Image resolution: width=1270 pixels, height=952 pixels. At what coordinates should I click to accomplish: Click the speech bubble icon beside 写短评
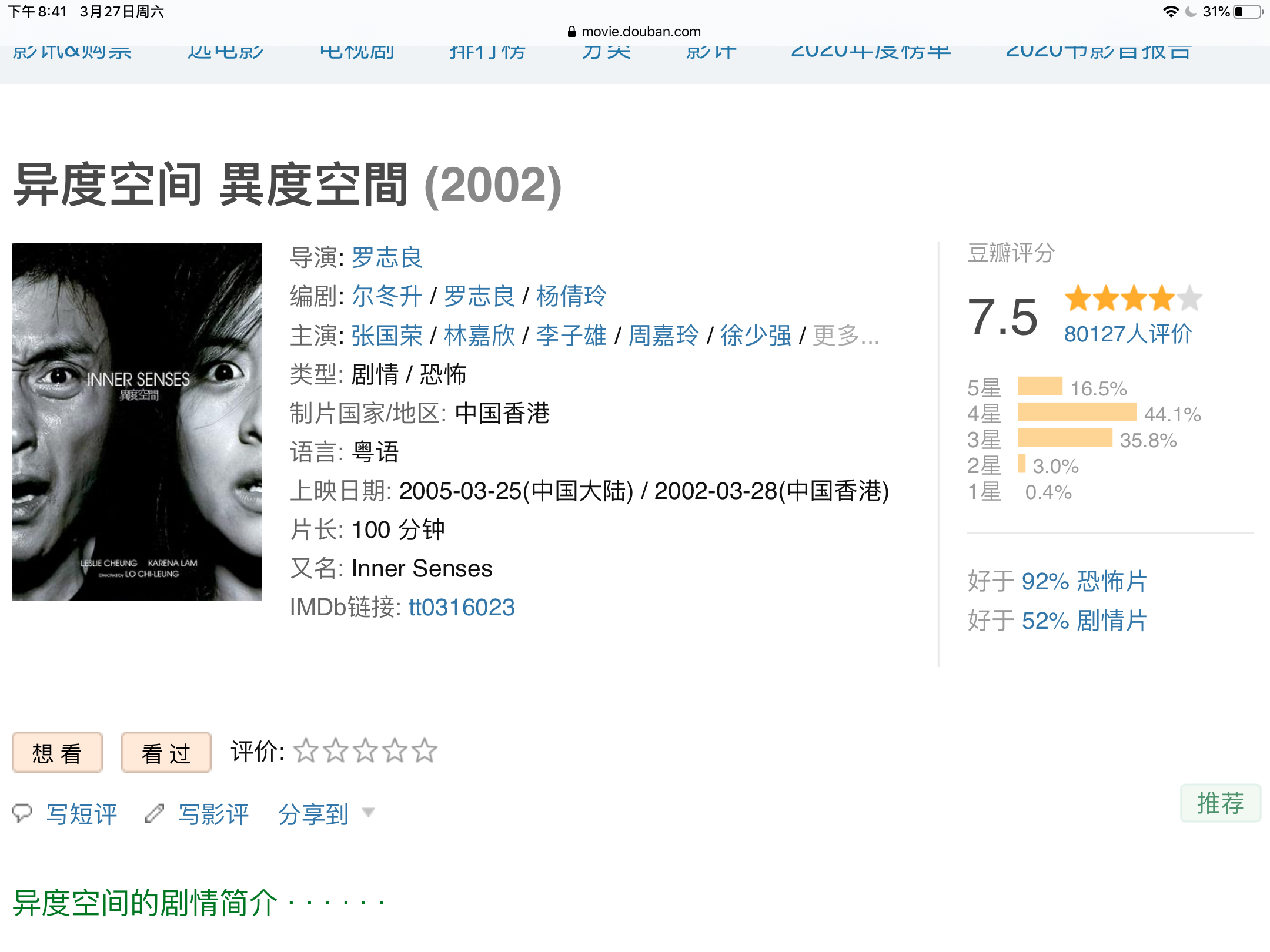[22, 813]
